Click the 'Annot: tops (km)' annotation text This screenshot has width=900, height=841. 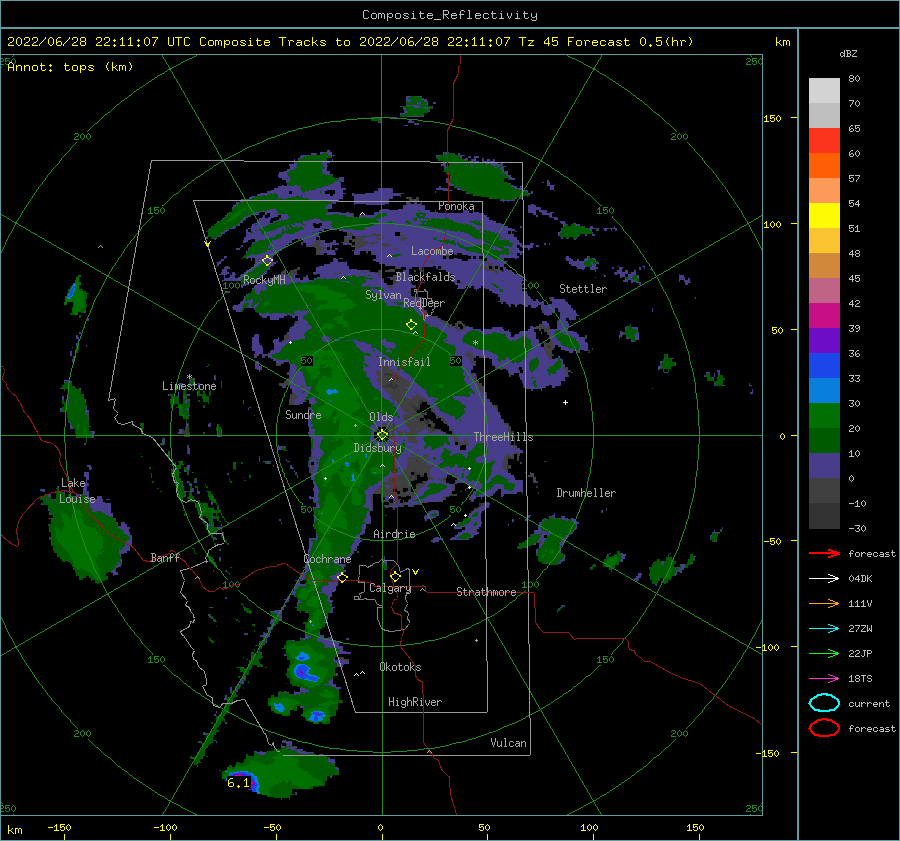70,67
